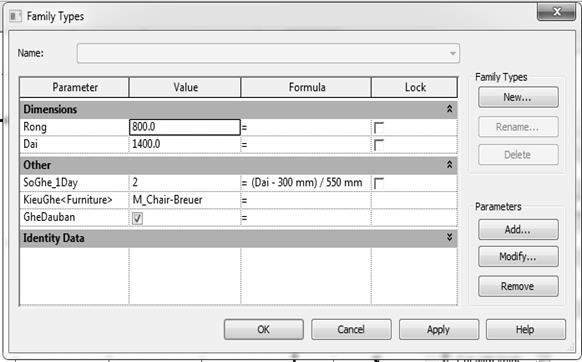
Task: Close the Family Types dialog
Action: [x=556, y=12]
